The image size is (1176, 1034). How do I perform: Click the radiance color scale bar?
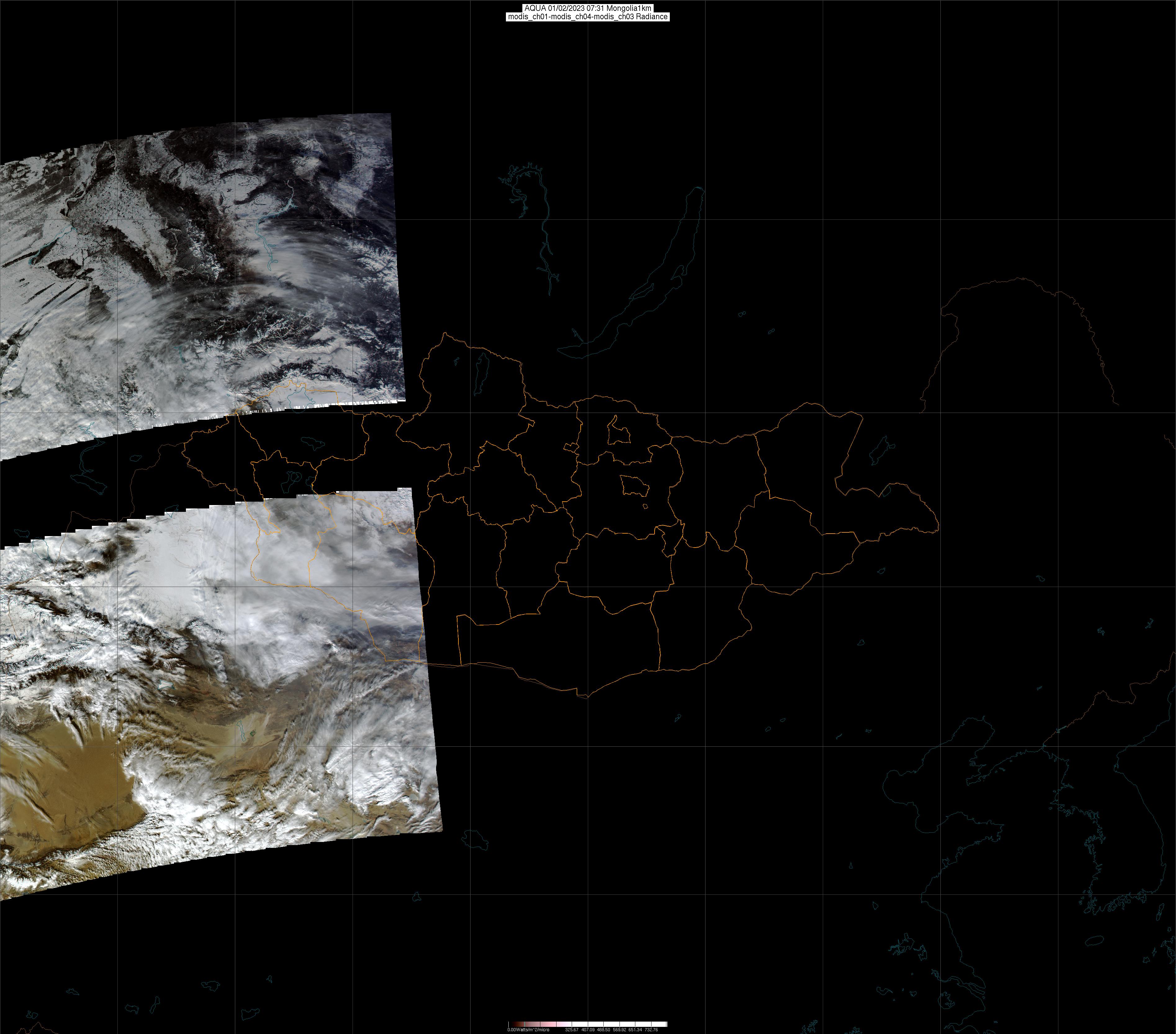[x=588, y=1024]
